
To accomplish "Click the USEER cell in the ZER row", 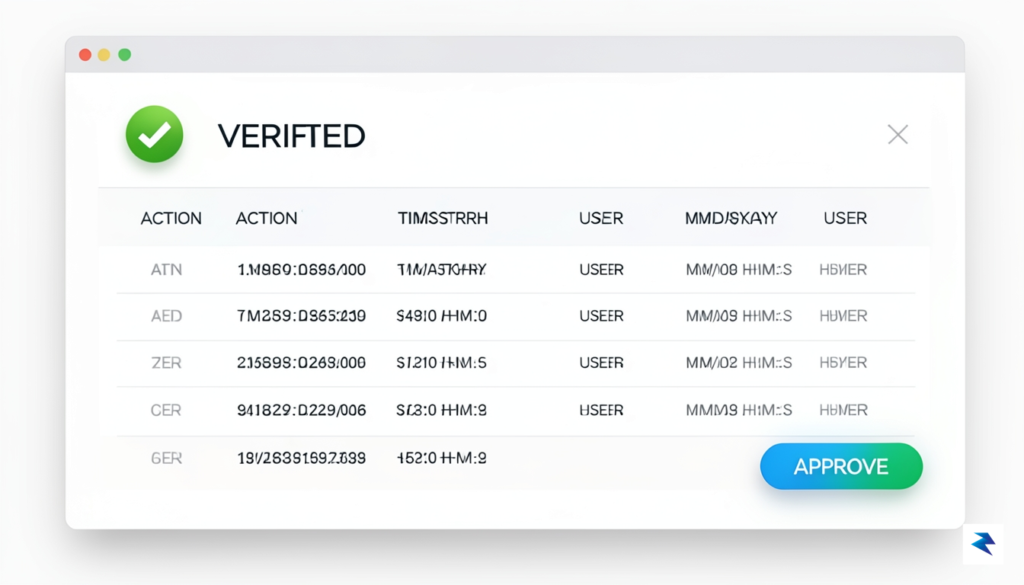I will (601, 363).
